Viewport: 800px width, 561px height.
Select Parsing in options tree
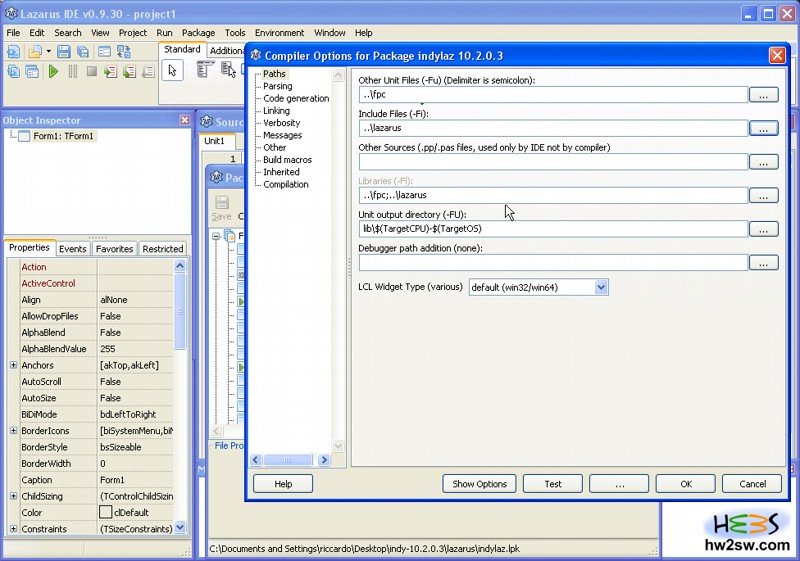[x=278, y=86]
